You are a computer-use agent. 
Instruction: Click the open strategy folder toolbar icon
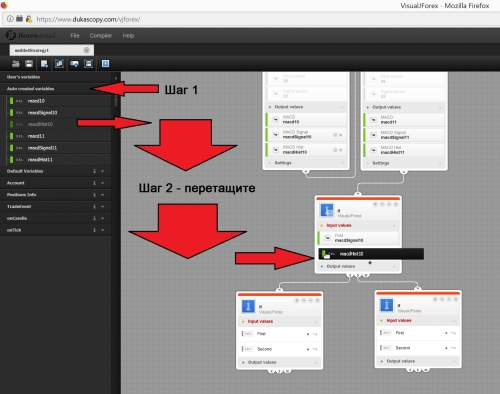click(x=16, y=63)
